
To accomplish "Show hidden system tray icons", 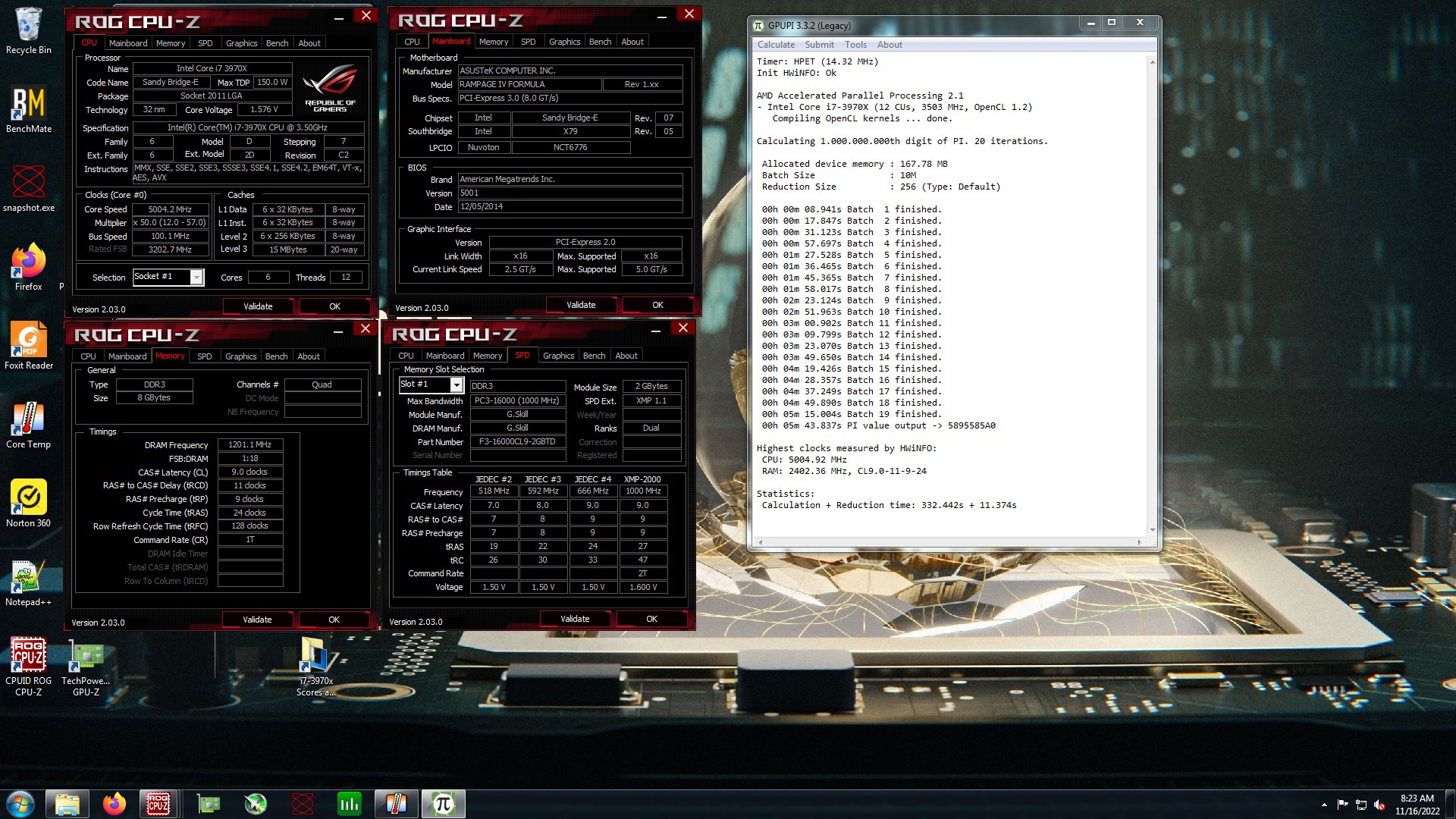I will 1324,805.
